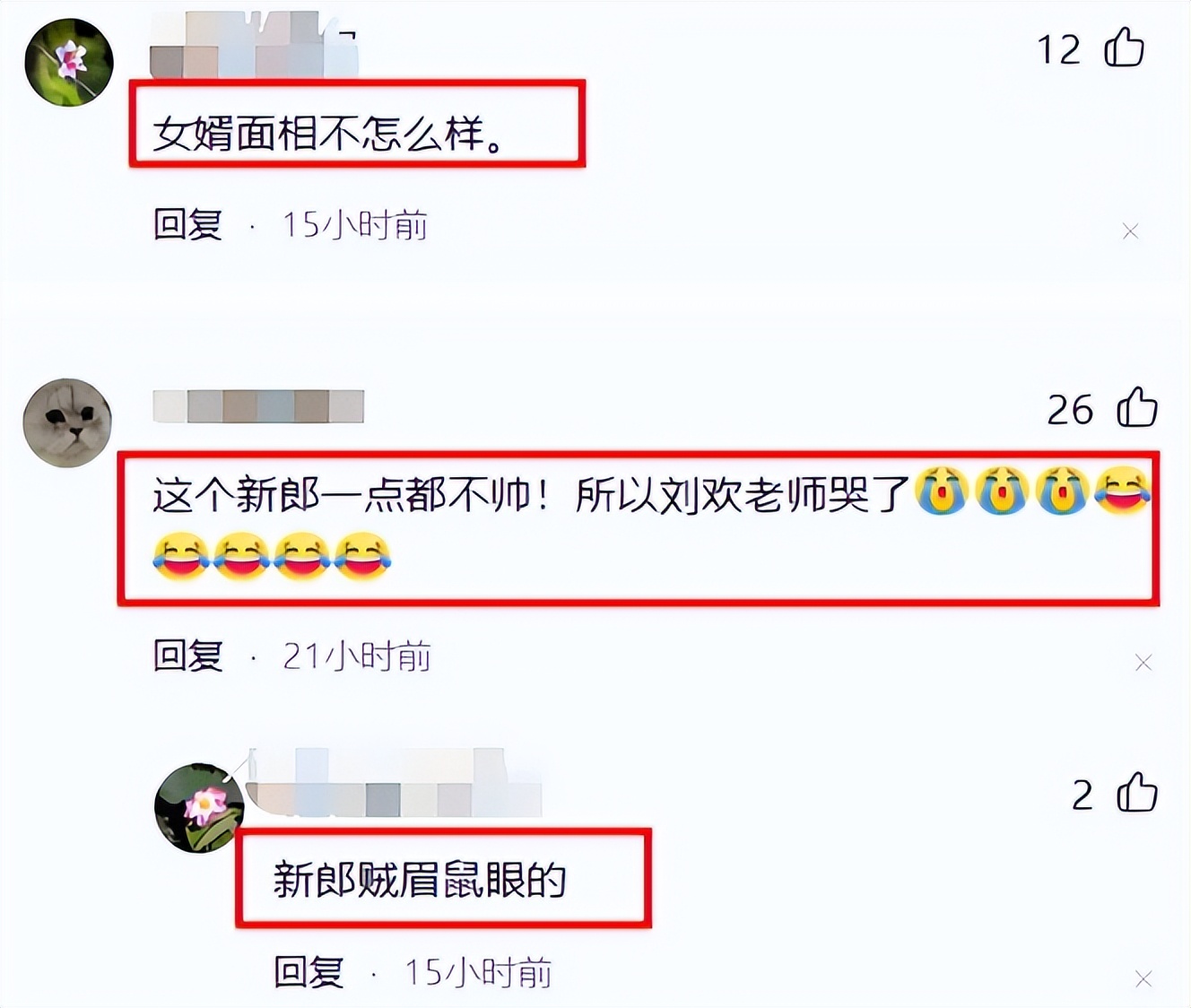Open the blurred username beside cat avatar
This screenshot has width=1191, height=1008.
[x=258, y=406]
